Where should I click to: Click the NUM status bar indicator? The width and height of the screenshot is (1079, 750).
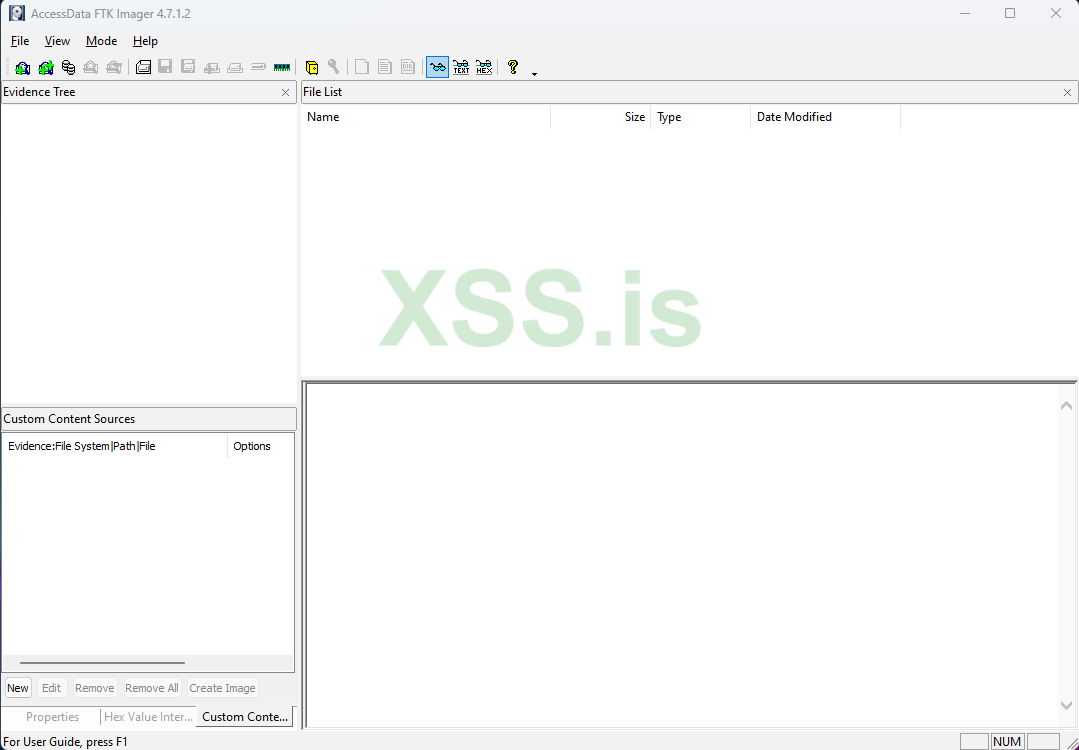1007,742
